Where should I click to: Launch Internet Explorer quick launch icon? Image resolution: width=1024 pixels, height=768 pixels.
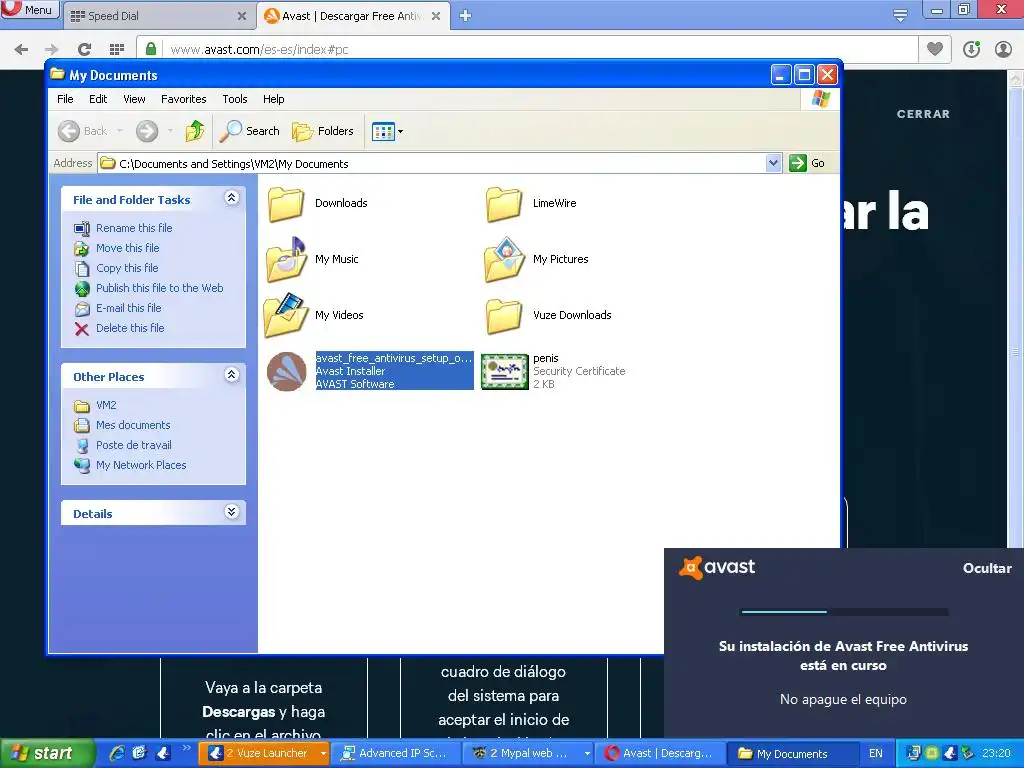[117, 753]
